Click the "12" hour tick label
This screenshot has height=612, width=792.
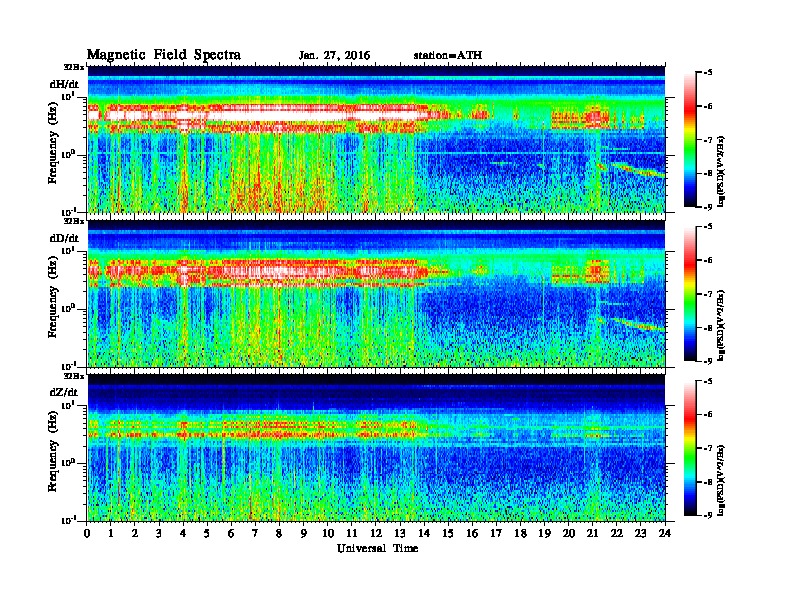[x=376, y=533]
